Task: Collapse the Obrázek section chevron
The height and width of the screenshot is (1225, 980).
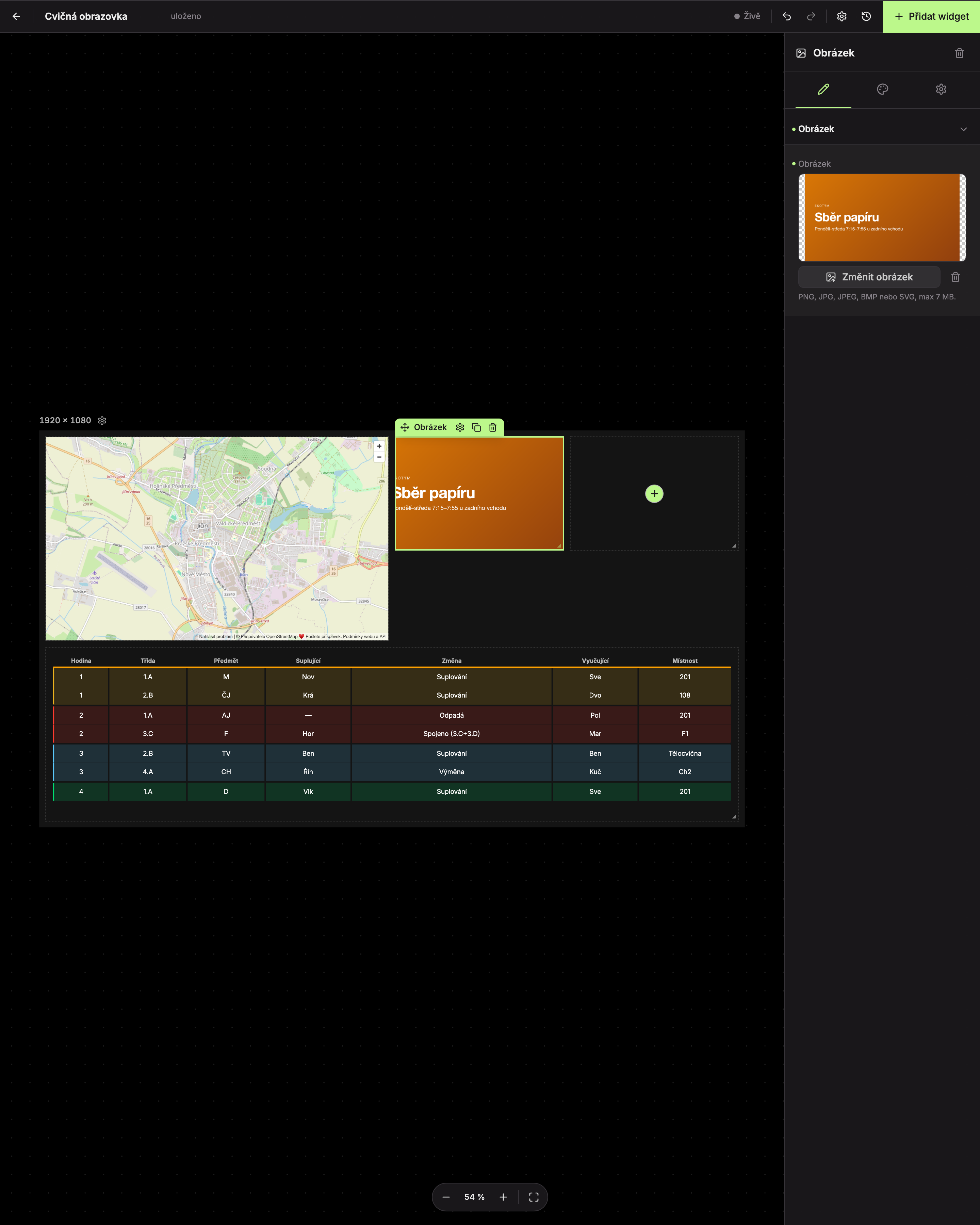Action: tap(963, 129)
